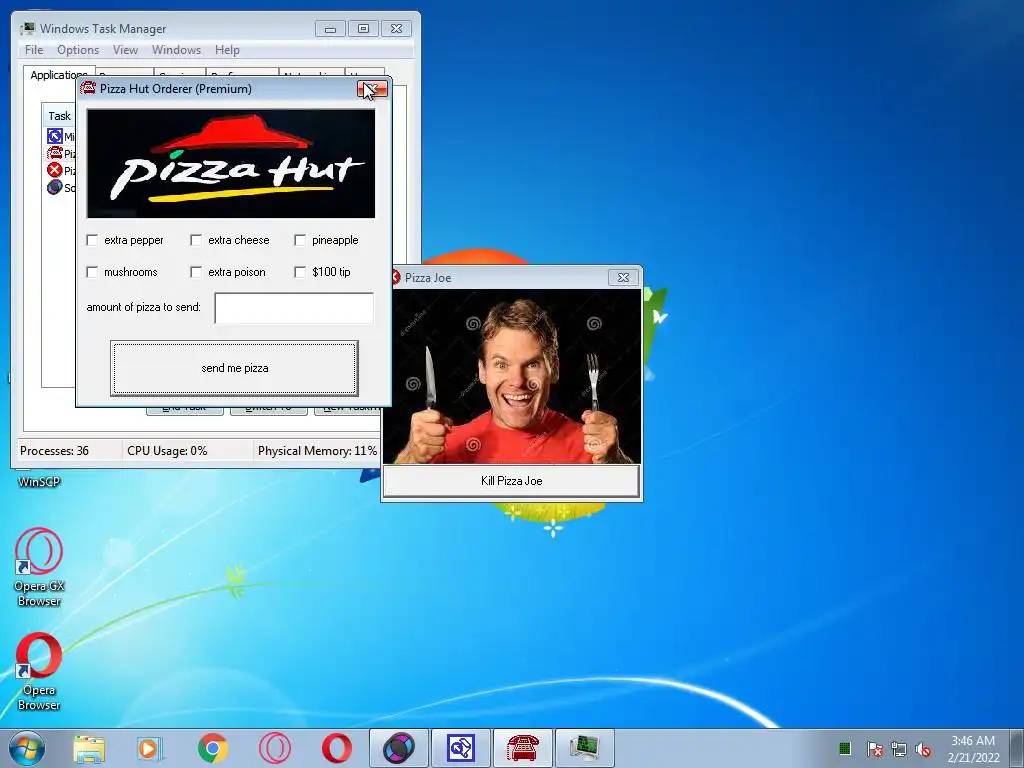
Task: Tick the pineapple checkbox
Action: 300,240
